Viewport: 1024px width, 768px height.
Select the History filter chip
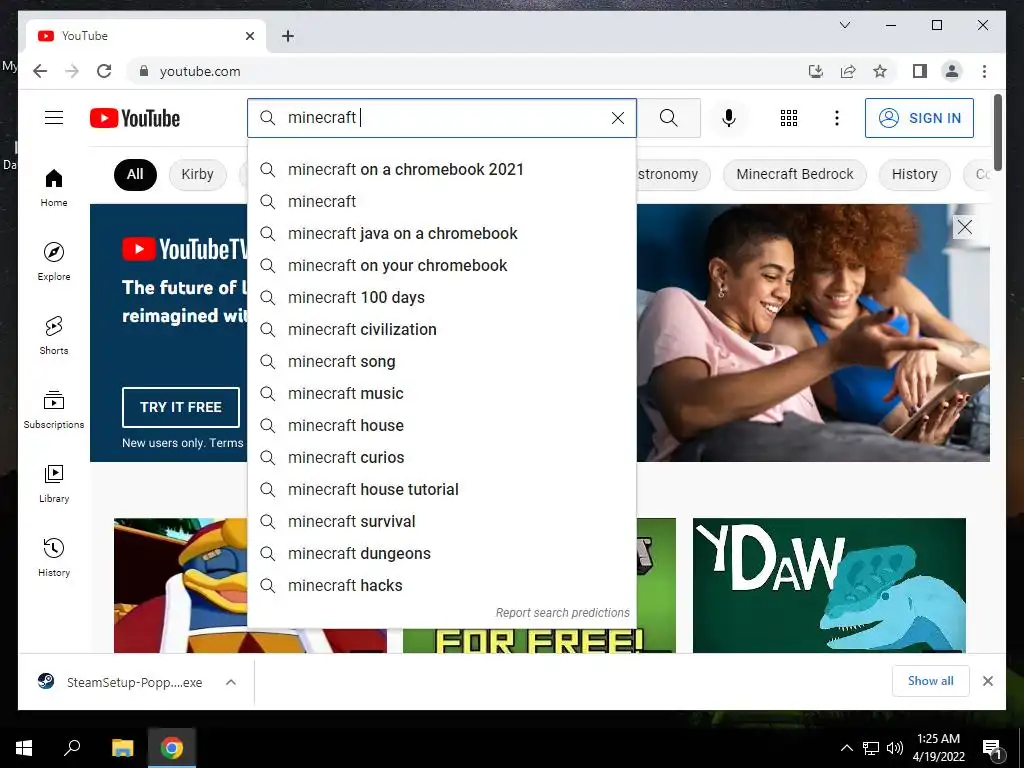coord(914,174)
